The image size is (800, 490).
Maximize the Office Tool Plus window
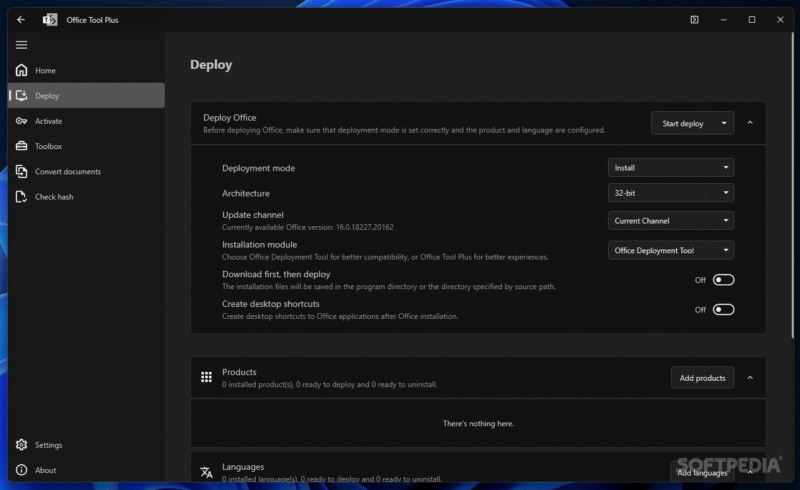[752, 20]
